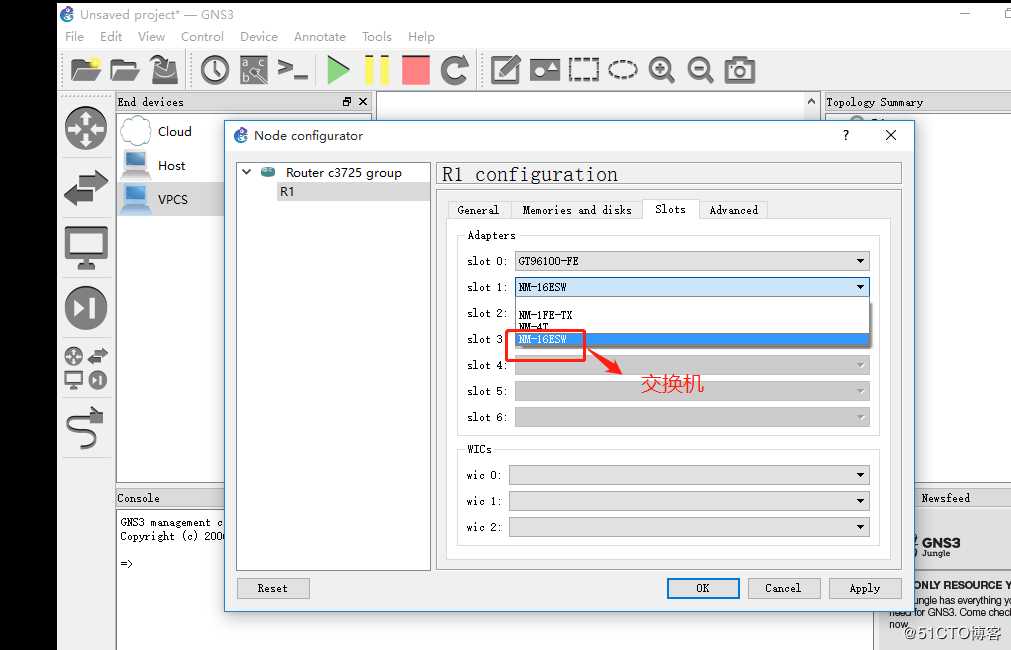Open the Device menu
The height and width of the screenshot is (650, 1011).
click(x=259, y=37)
